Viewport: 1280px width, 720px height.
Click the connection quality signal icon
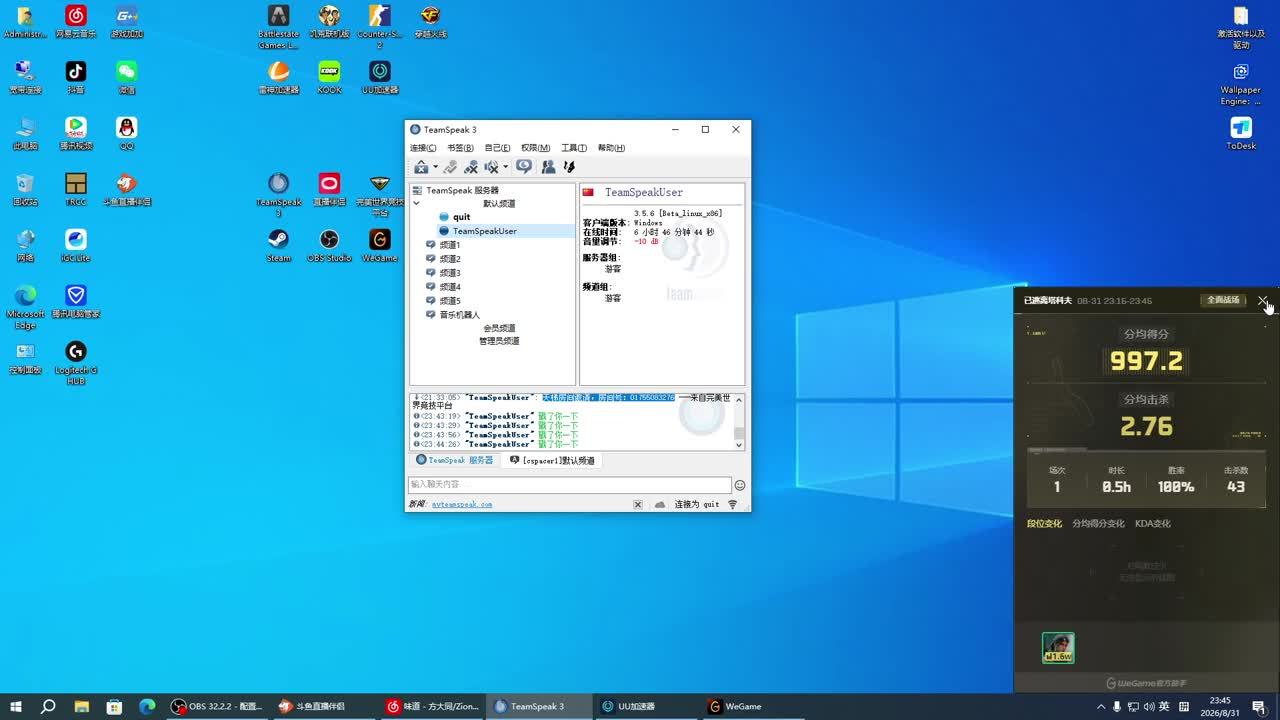733,505
